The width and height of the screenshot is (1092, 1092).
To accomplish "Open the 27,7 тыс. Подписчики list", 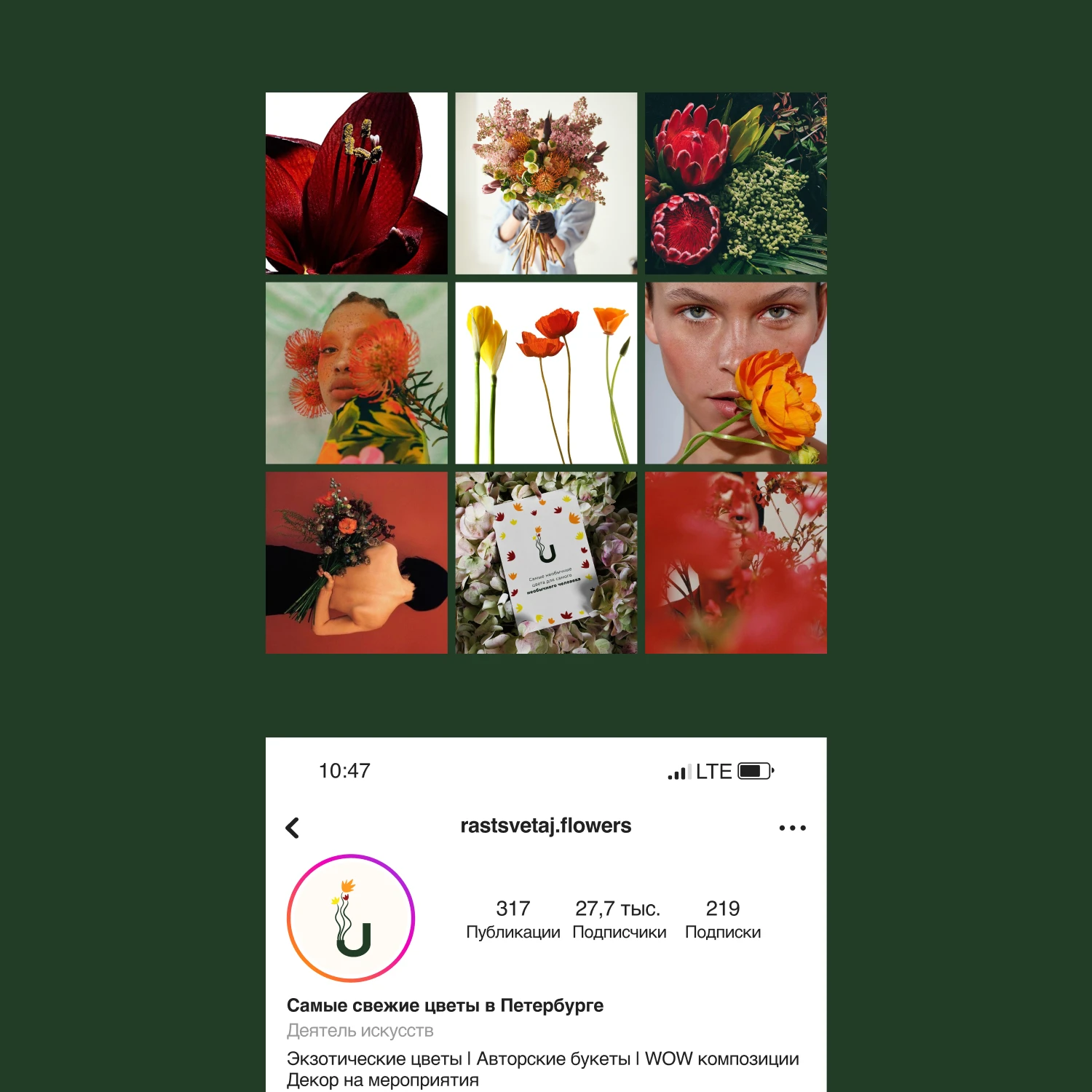I will pos(619,919).
